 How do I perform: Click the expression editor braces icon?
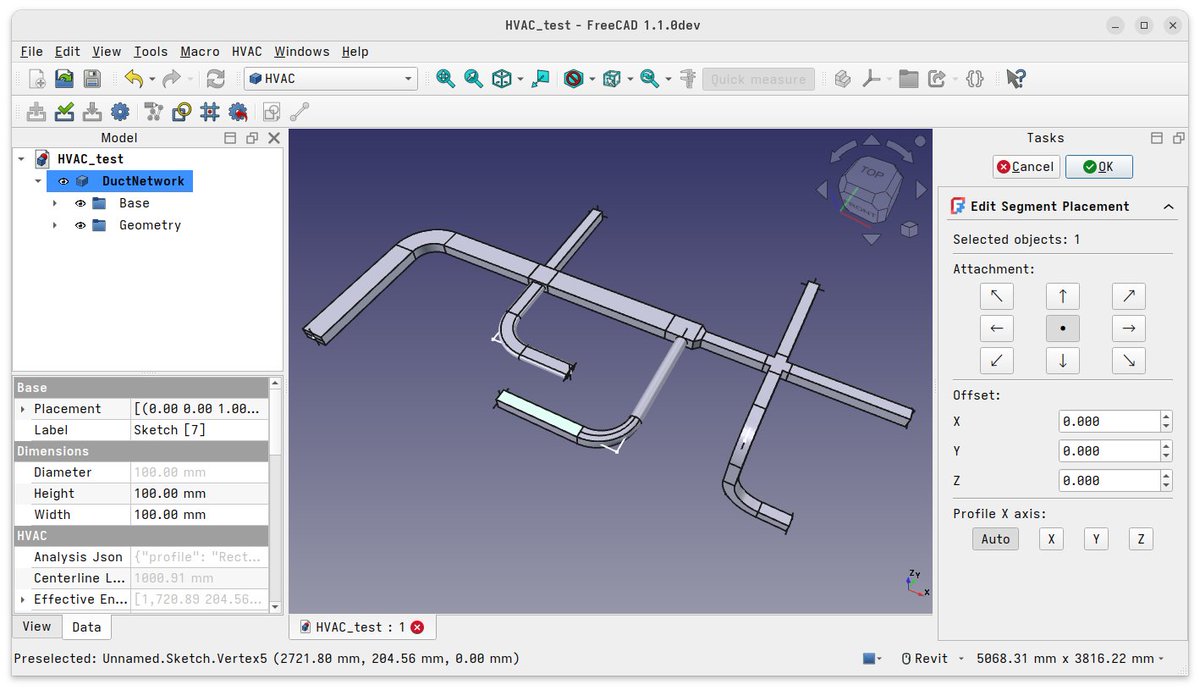[x=973, y=78]
